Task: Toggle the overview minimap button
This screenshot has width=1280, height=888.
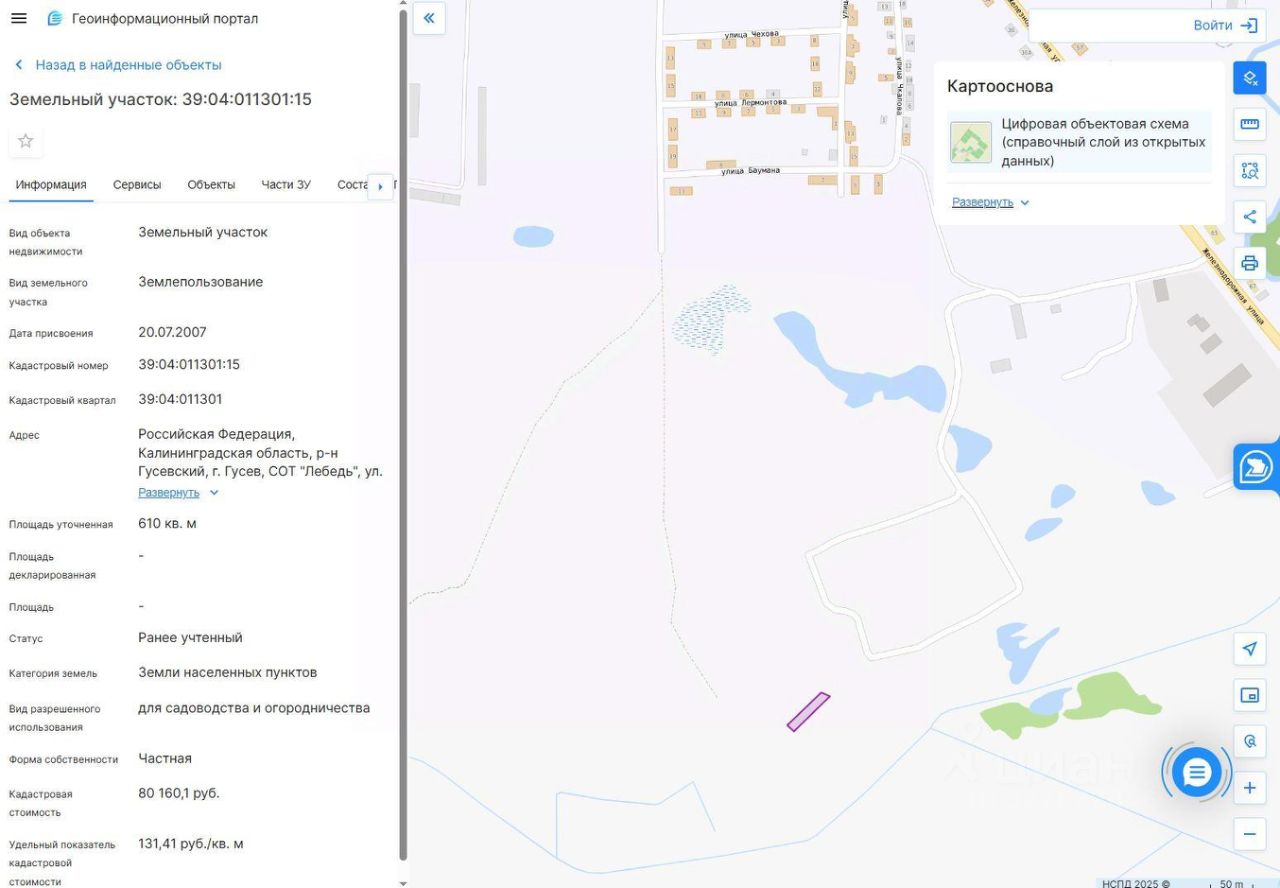Action: 1249,695
